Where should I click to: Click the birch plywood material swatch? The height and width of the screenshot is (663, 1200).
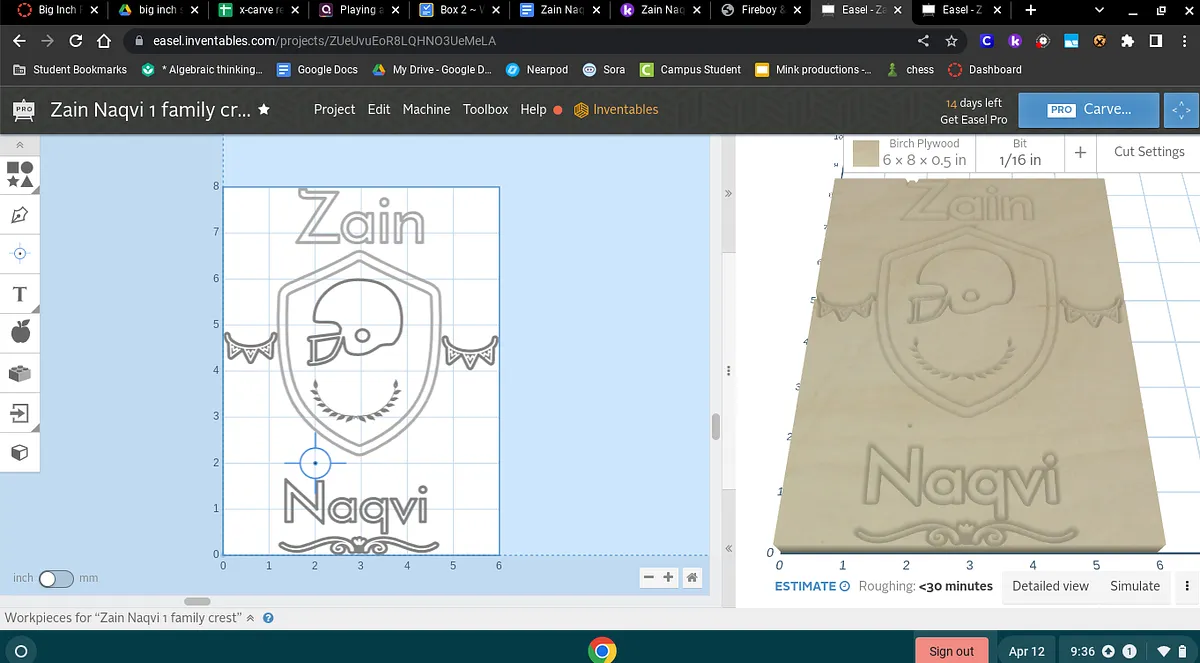pos(863,152)
